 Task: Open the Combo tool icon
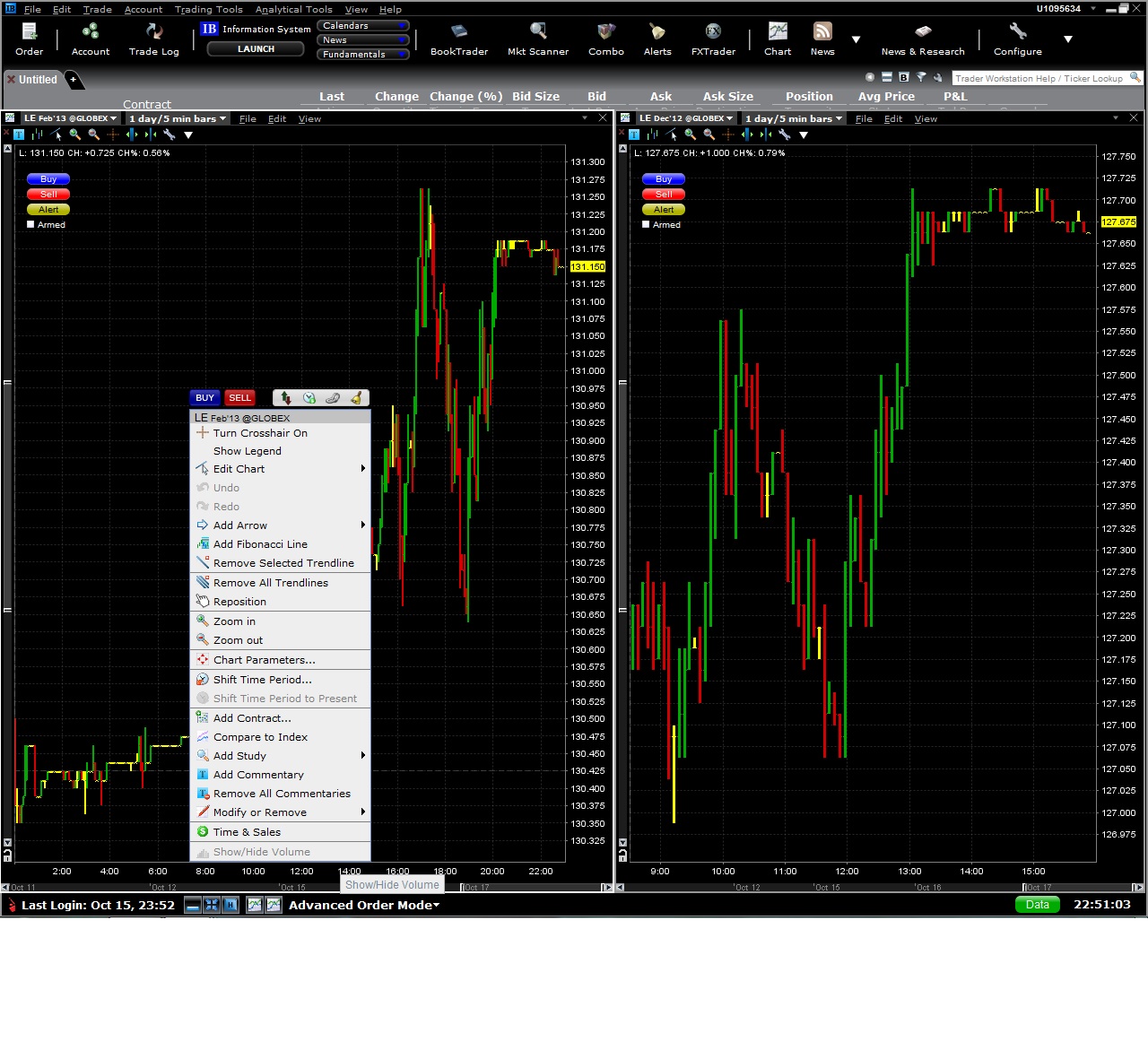click(606, 39)
